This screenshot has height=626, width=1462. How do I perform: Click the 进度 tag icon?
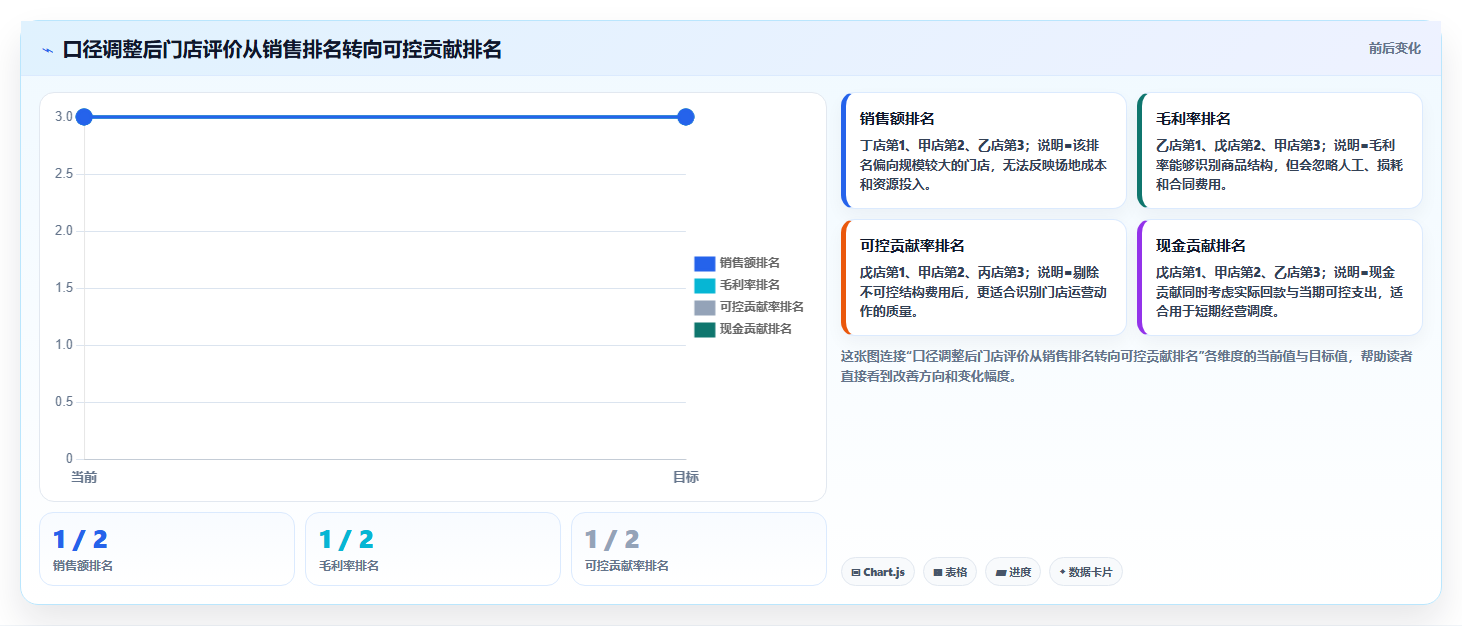coord(1001,573)
